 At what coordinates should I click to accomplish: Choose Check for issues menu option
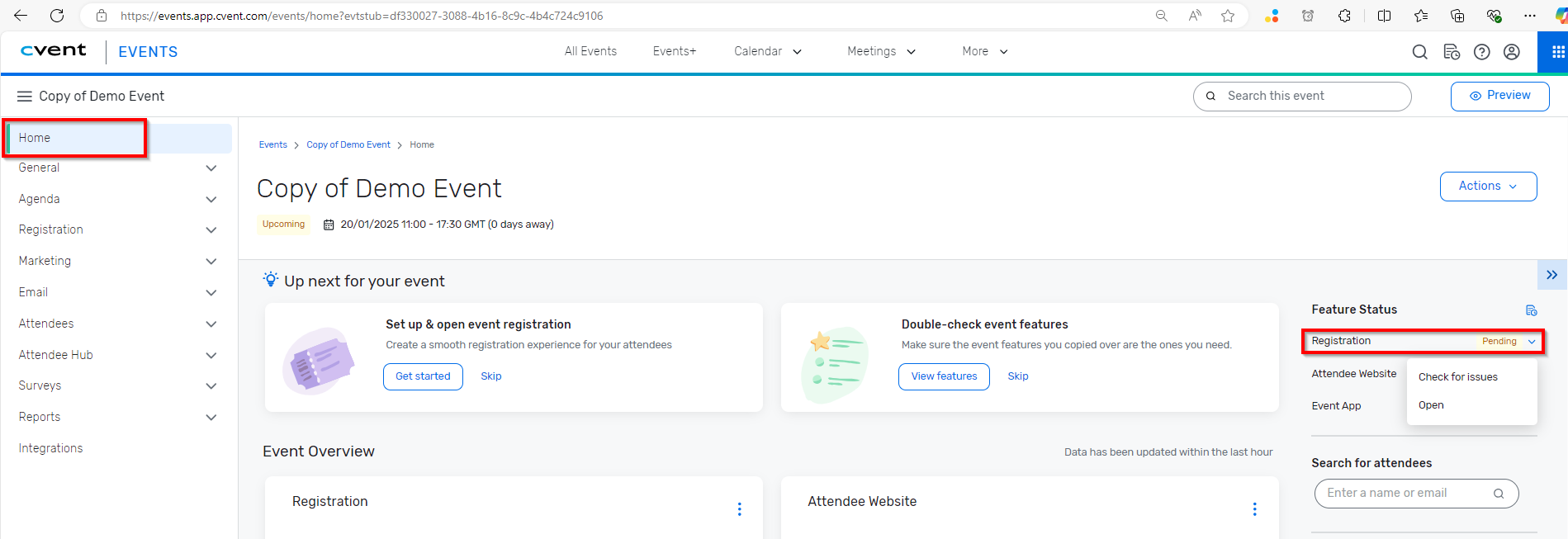(1458, 377)
